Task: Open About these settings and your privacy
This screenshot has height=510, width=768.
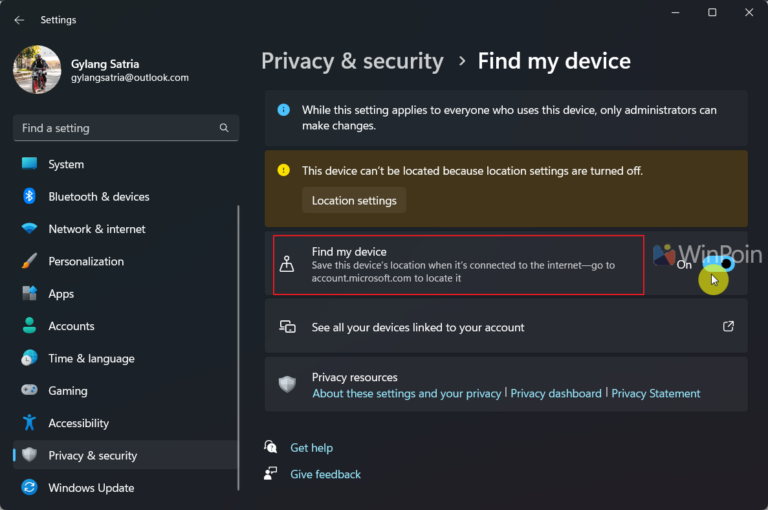Action: pos(407,393)
